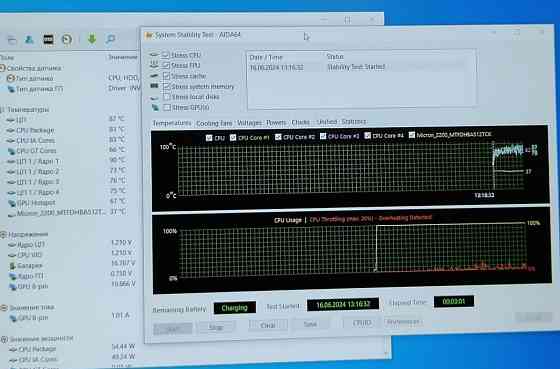Viewport: 560px width, 369px height.
Task: Click the Поле column header in AIDA64 window
Action: point(7,58)
